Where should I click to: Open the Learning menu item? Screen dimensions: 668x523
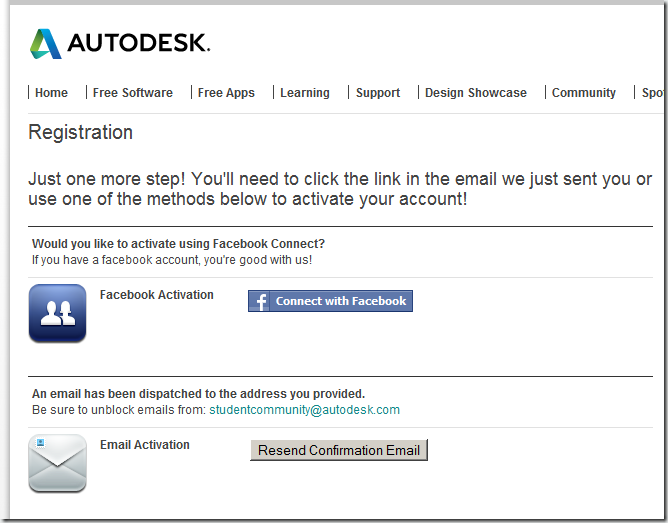[305, 92]
